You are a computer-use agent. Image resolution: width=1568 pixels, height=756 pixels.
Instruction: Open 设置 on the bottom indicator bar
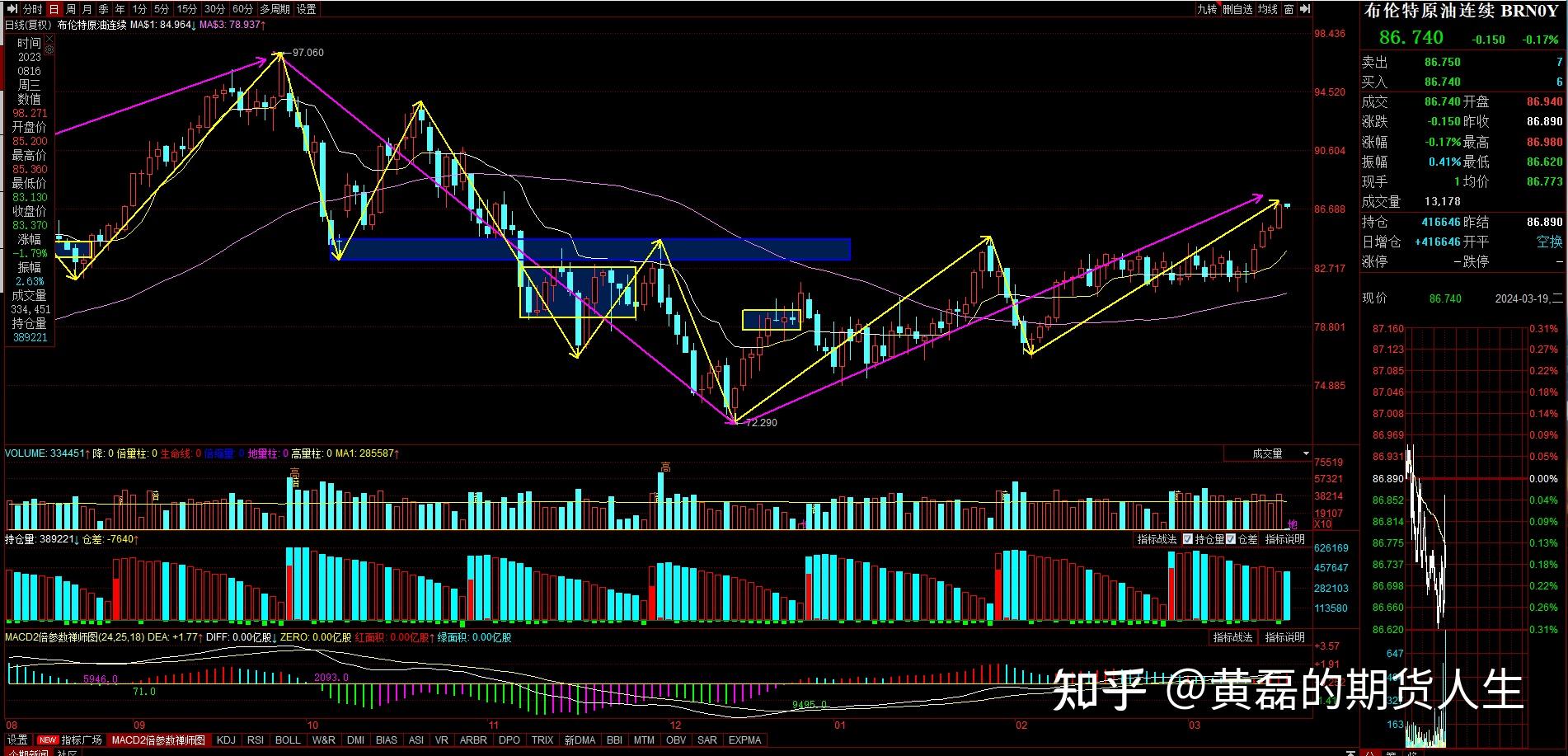(x=18, y=740)
